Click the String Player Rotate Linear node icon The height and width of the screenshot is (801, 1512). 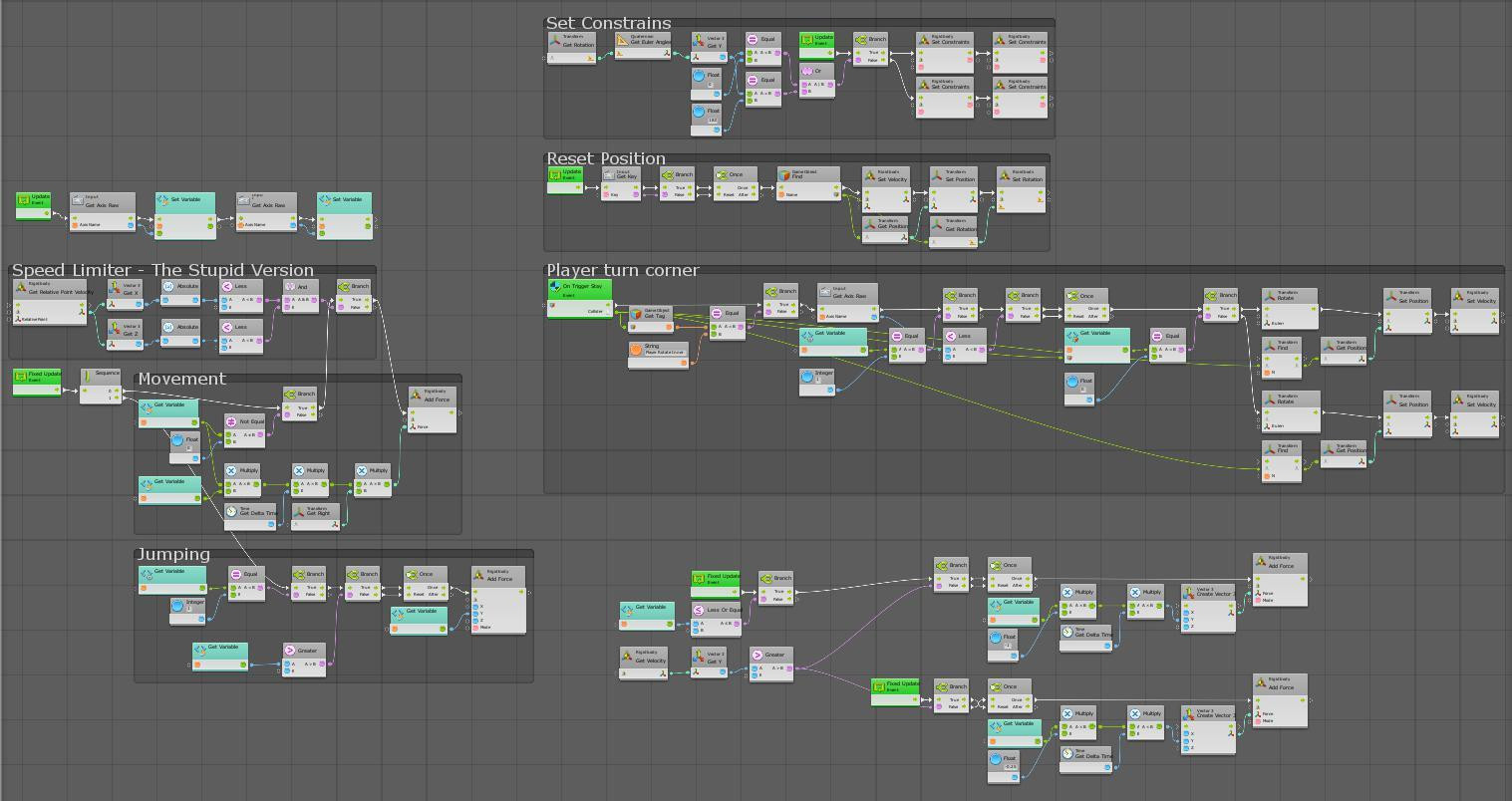click(636, 350)
